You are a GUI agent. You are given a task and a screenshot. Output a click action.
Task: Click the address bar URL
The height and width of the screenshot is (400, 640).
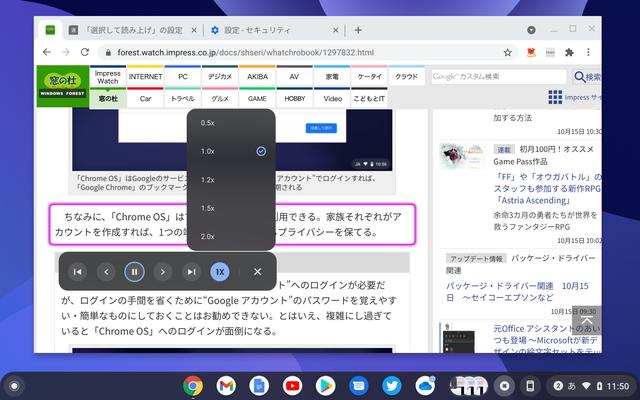point(245,52)
